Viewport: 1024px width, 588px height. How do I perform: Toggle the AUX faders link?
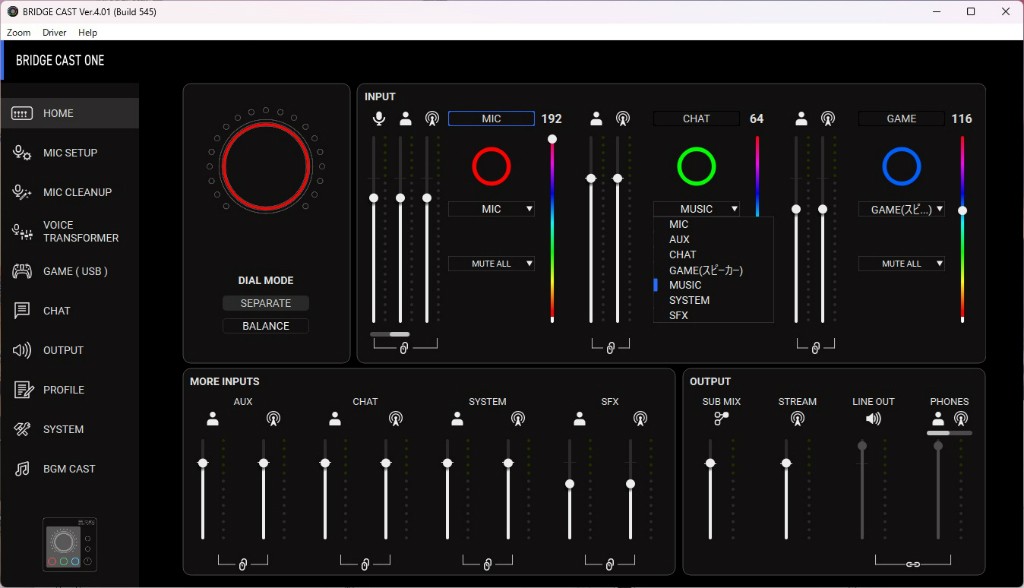coord(242,564)
